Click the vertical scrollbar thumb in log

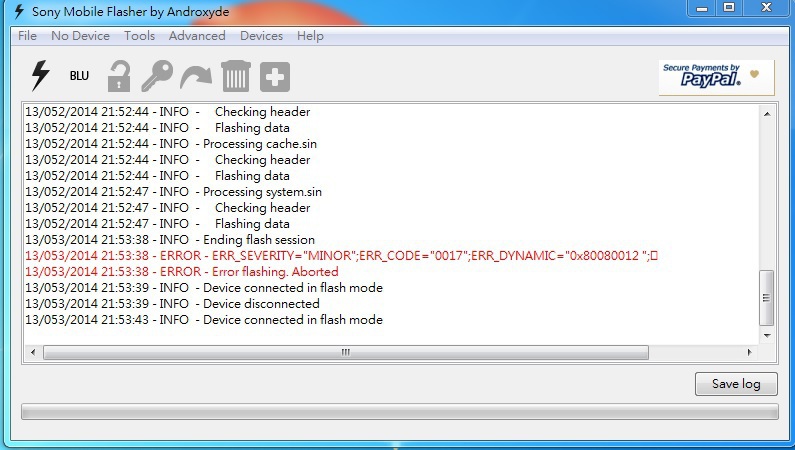(767, 298)
